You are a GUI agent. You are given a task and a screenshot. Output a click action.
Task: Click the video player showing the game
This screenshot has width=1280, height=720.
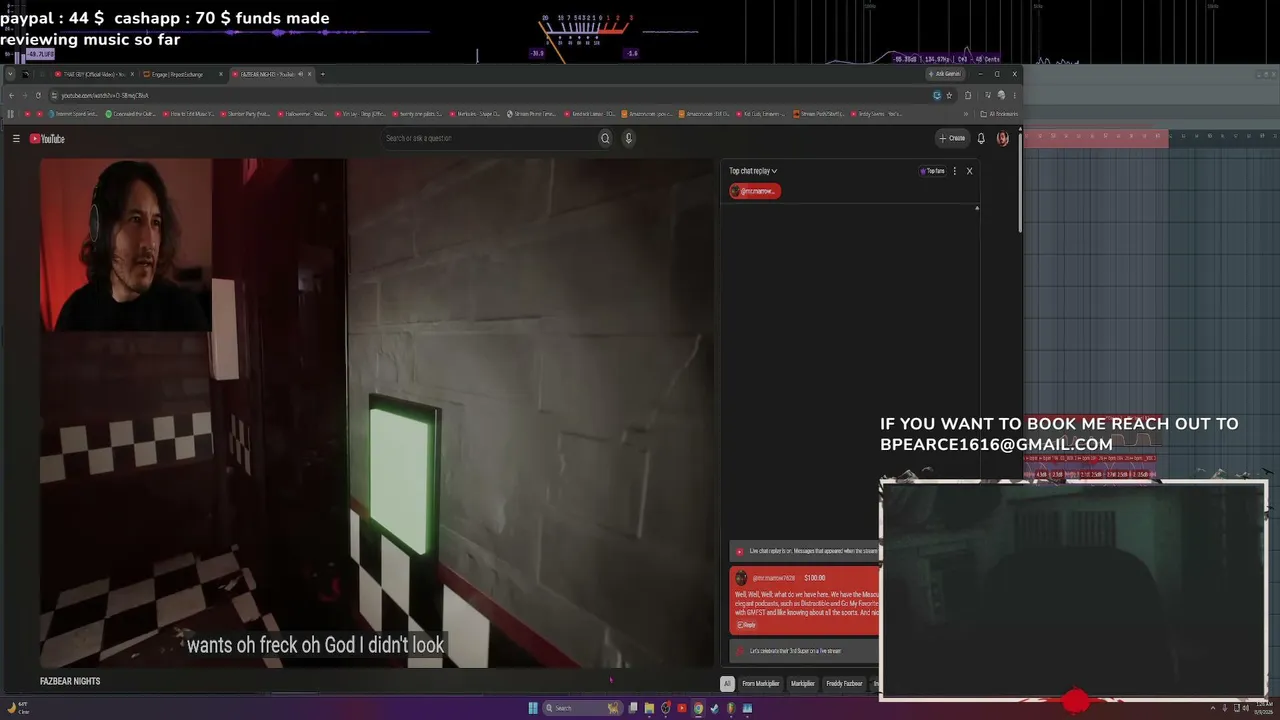click(377, 412)
